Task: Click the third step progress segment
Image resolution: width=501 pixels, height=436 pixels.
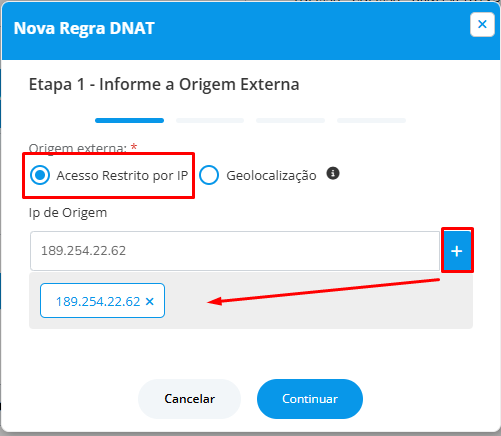Action: tap(290, 120)
